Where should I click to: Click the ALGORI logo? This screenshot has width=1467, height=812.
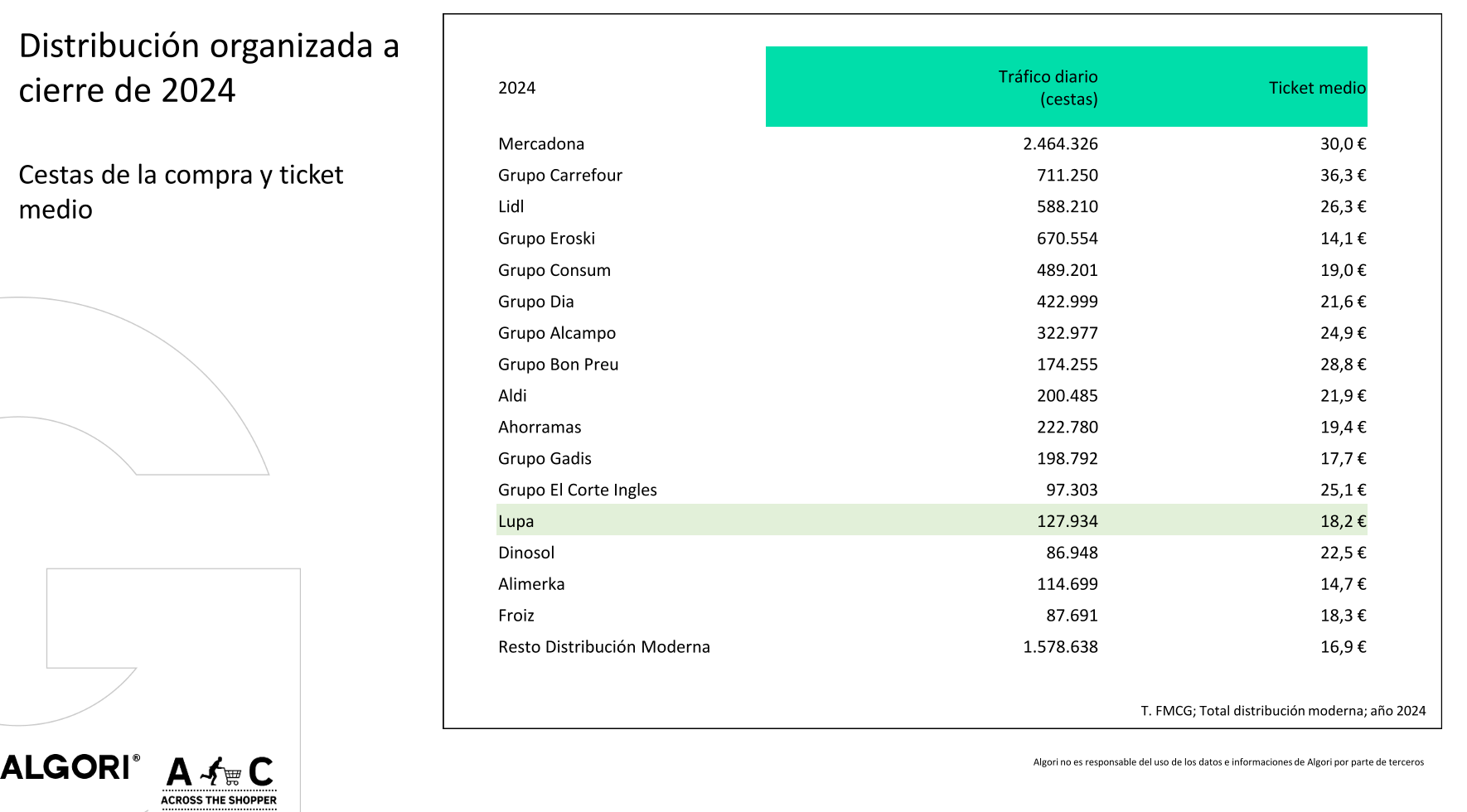[68, 767]
